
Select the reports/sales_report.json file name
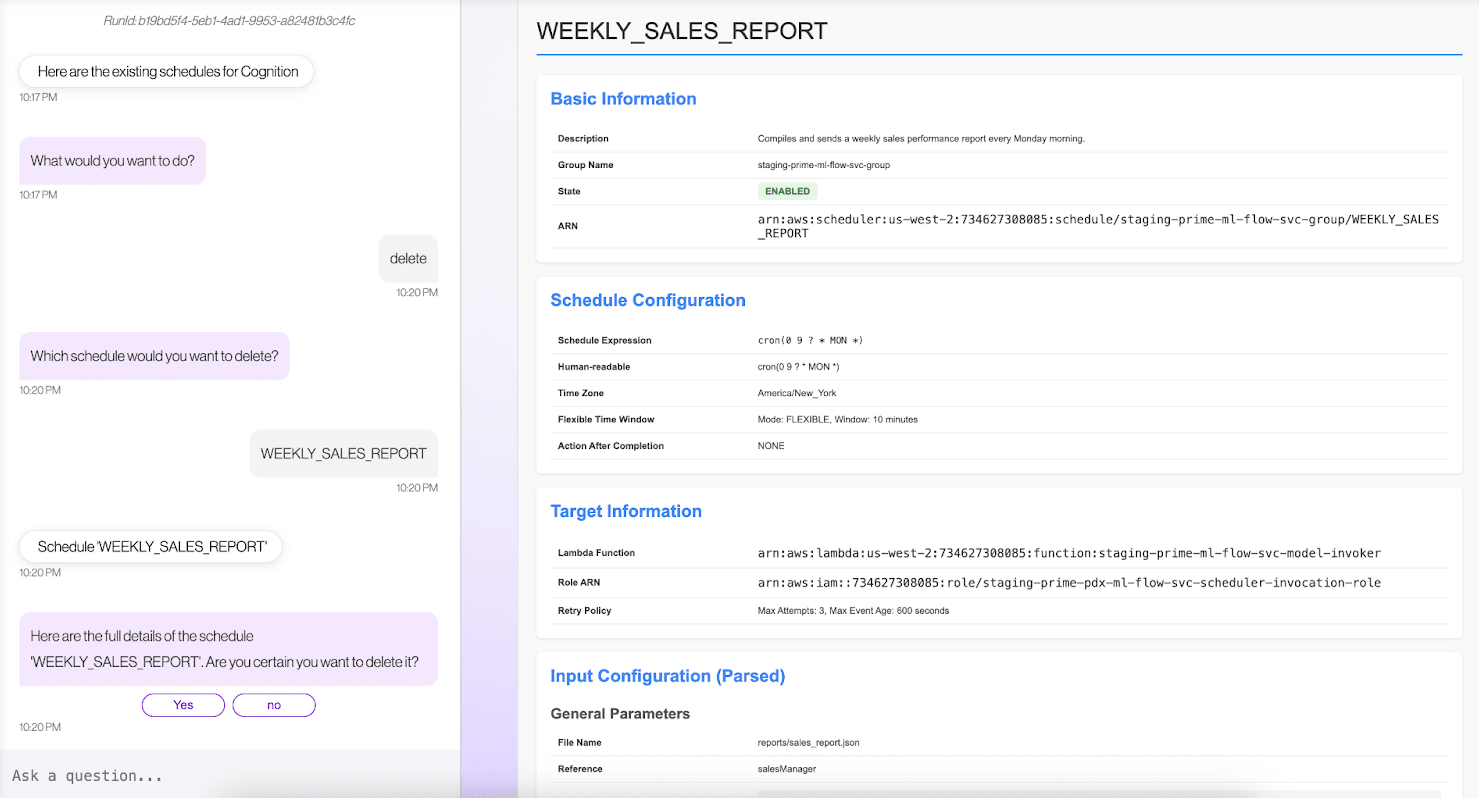808,743
